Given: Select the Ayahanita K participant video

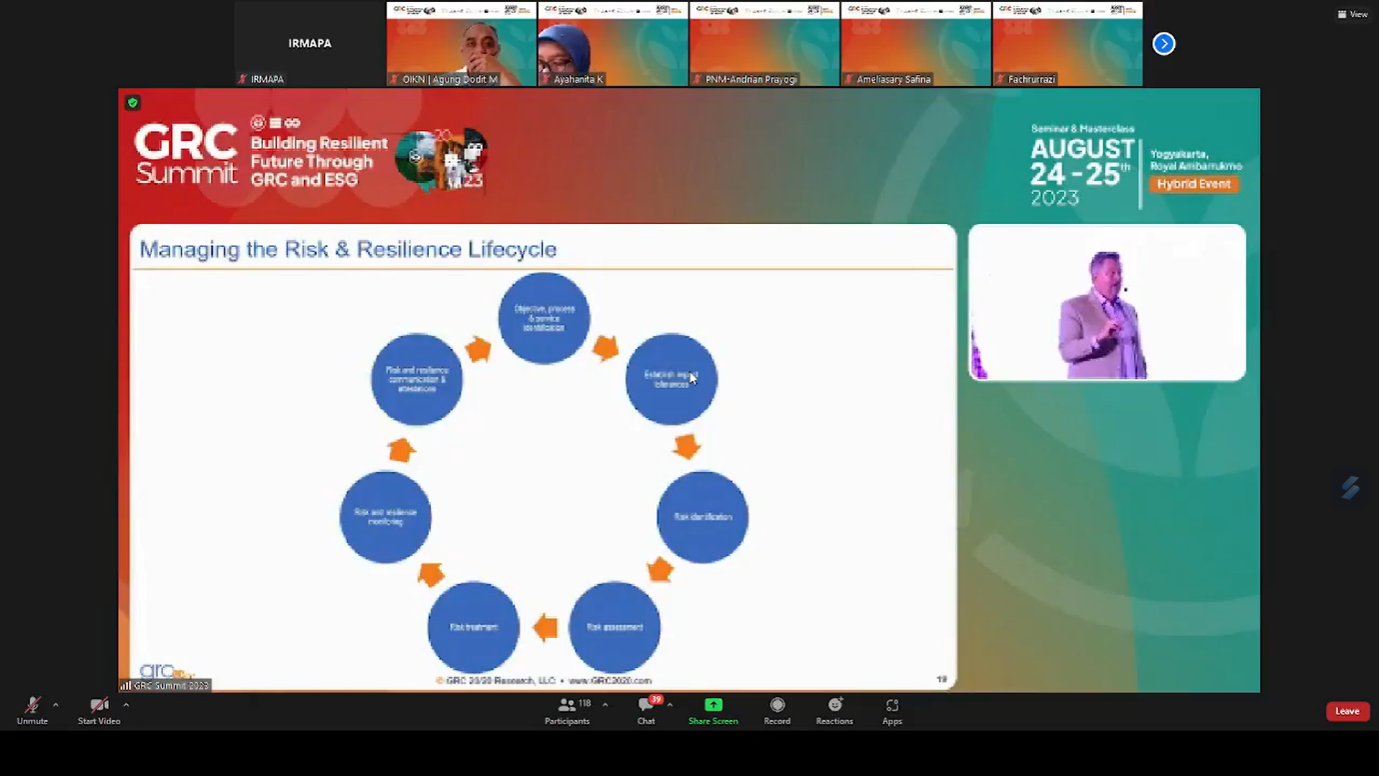Looking at the screenshot, I should [613, 44].
